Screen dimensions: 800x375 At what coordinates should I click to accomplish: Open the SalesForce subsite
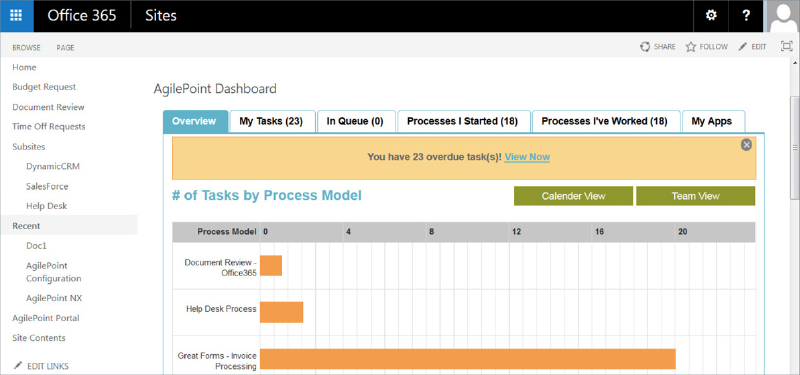click(47, 187)
